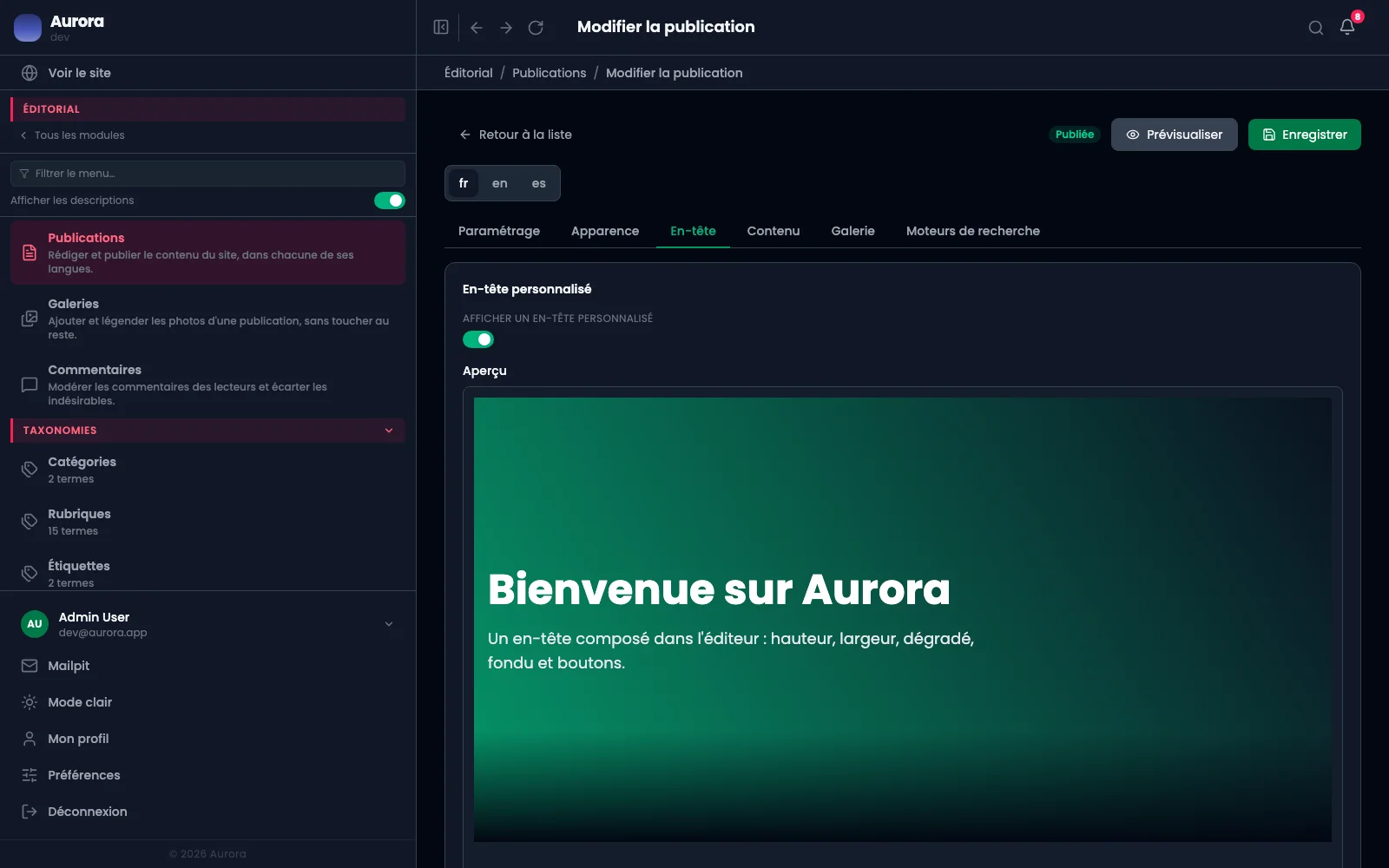Open the Publications breadcrumb link
The width and height of the screenshot is (1389, 868).
[550, 73]
